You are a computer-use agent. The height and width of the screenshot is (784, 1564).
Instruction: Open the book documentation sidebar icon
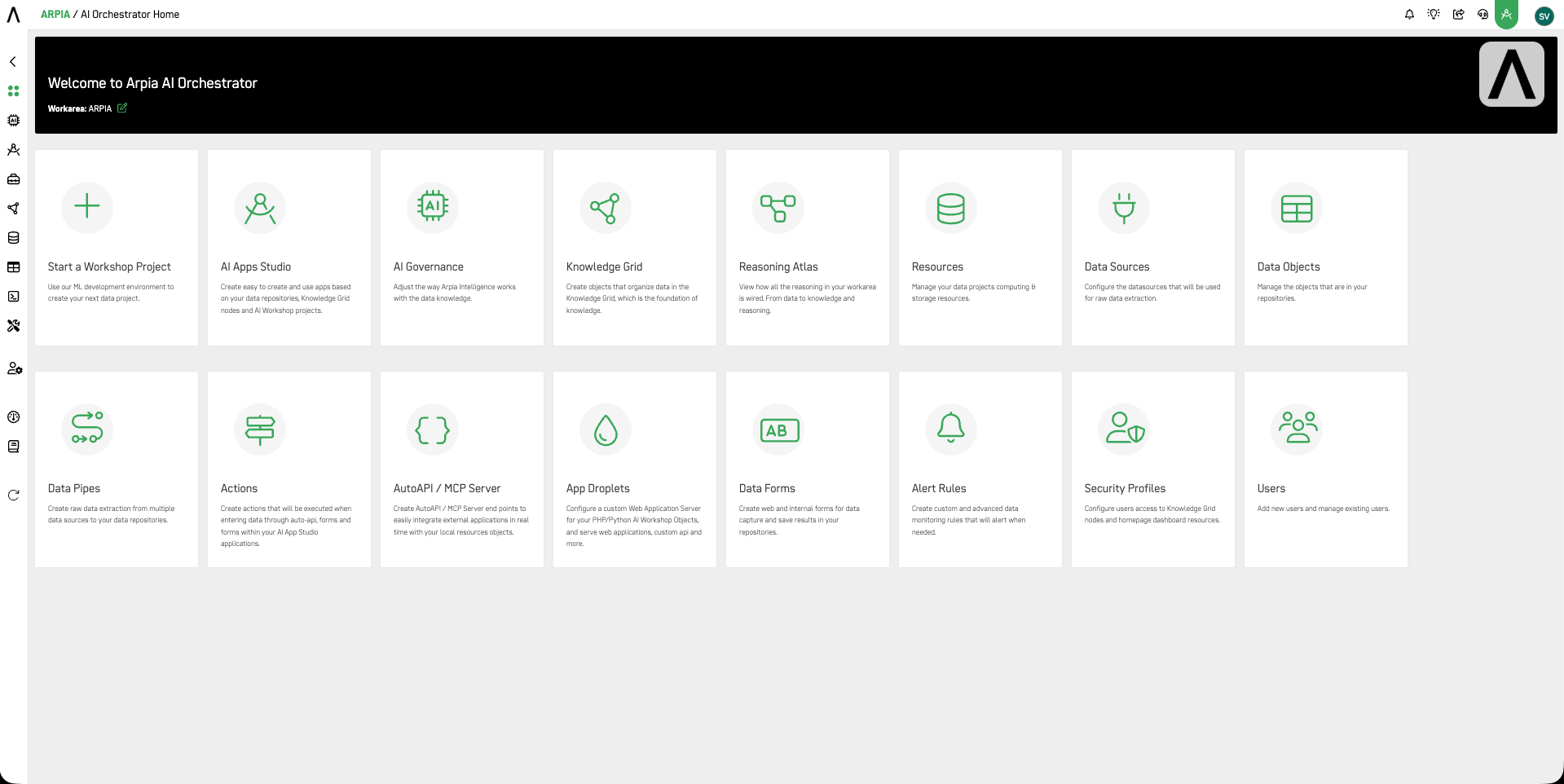(x=13, y=447)
